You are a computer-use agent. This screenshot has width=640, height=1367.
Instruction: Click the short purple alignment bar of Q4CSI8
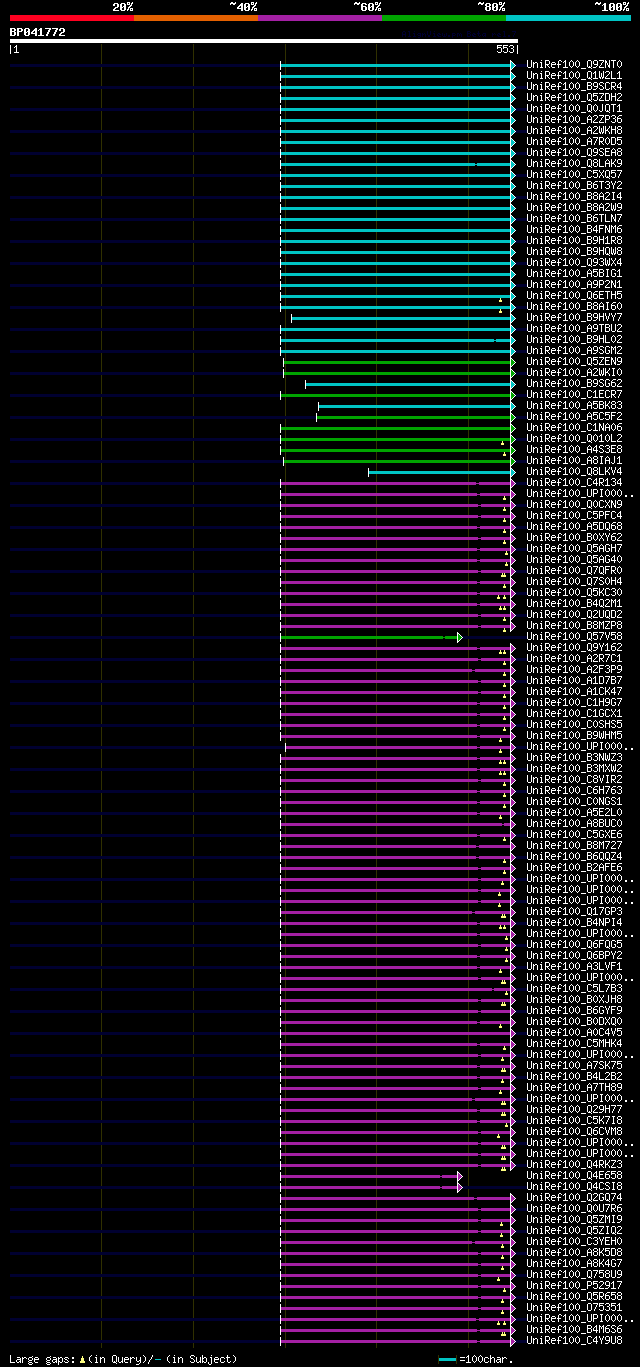(x=370, y=1187)
